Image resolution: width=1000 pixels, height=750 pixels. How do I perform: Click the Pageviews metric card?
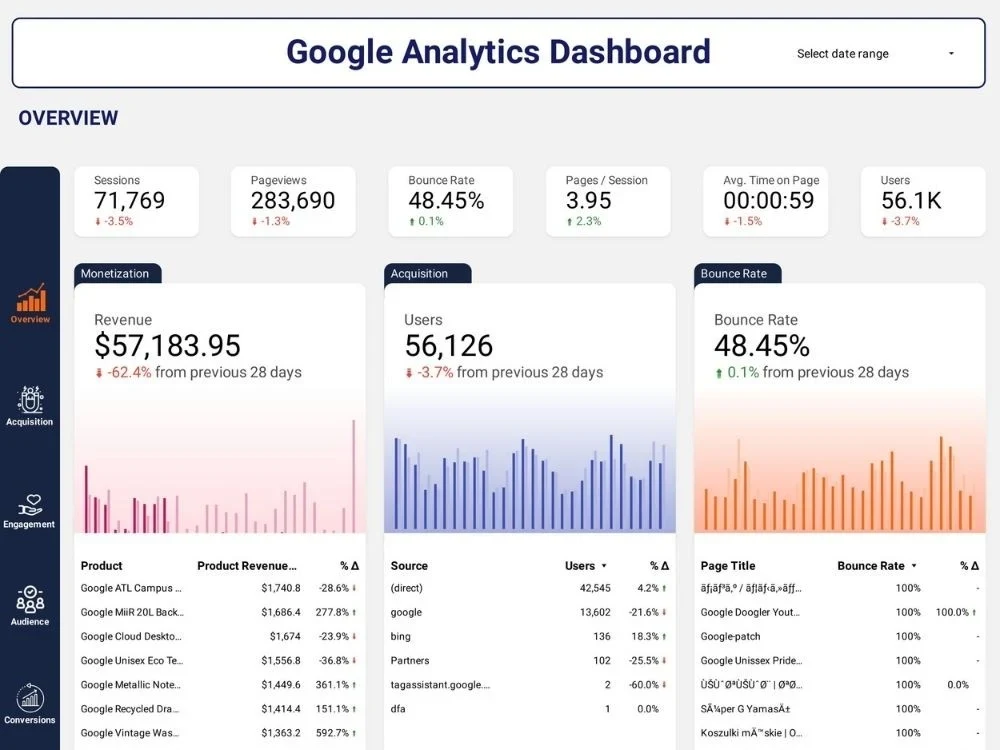coord(293,201)
